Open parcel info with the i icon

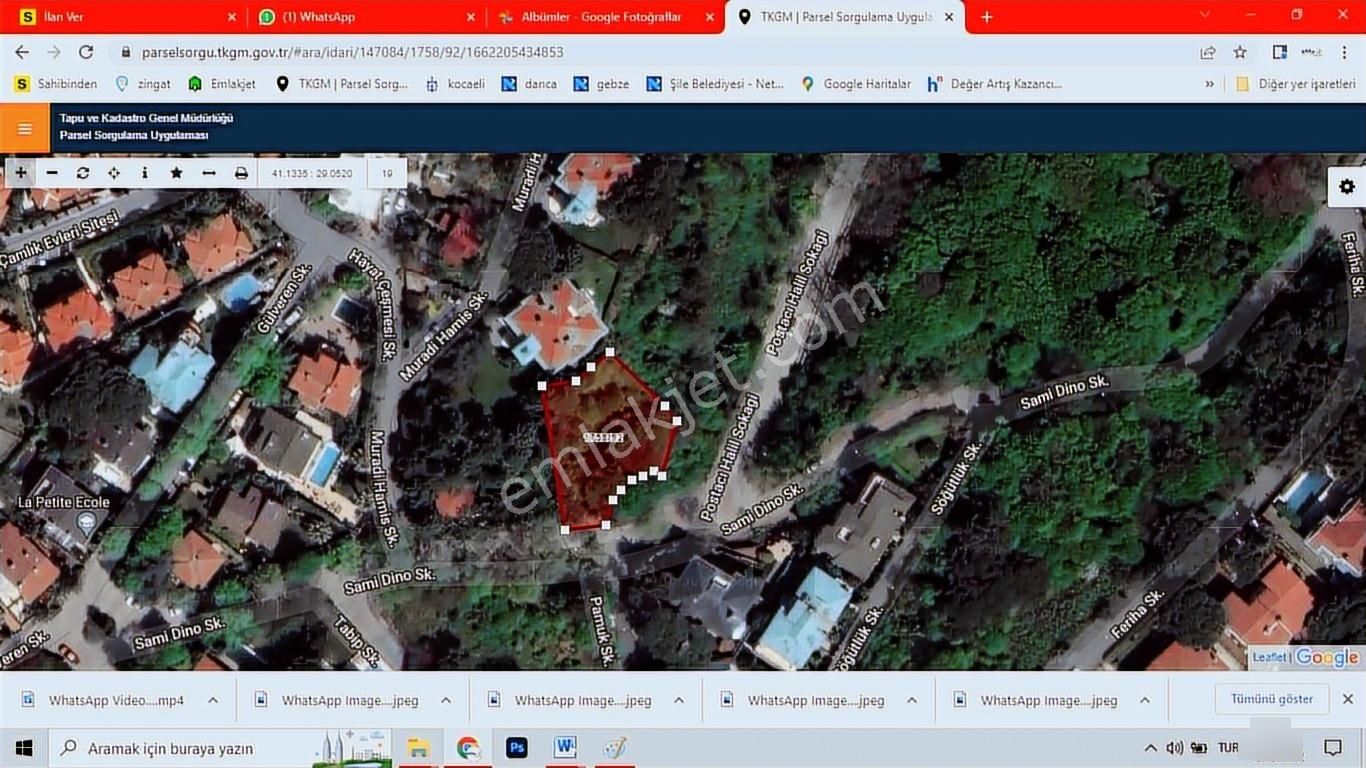144,172
